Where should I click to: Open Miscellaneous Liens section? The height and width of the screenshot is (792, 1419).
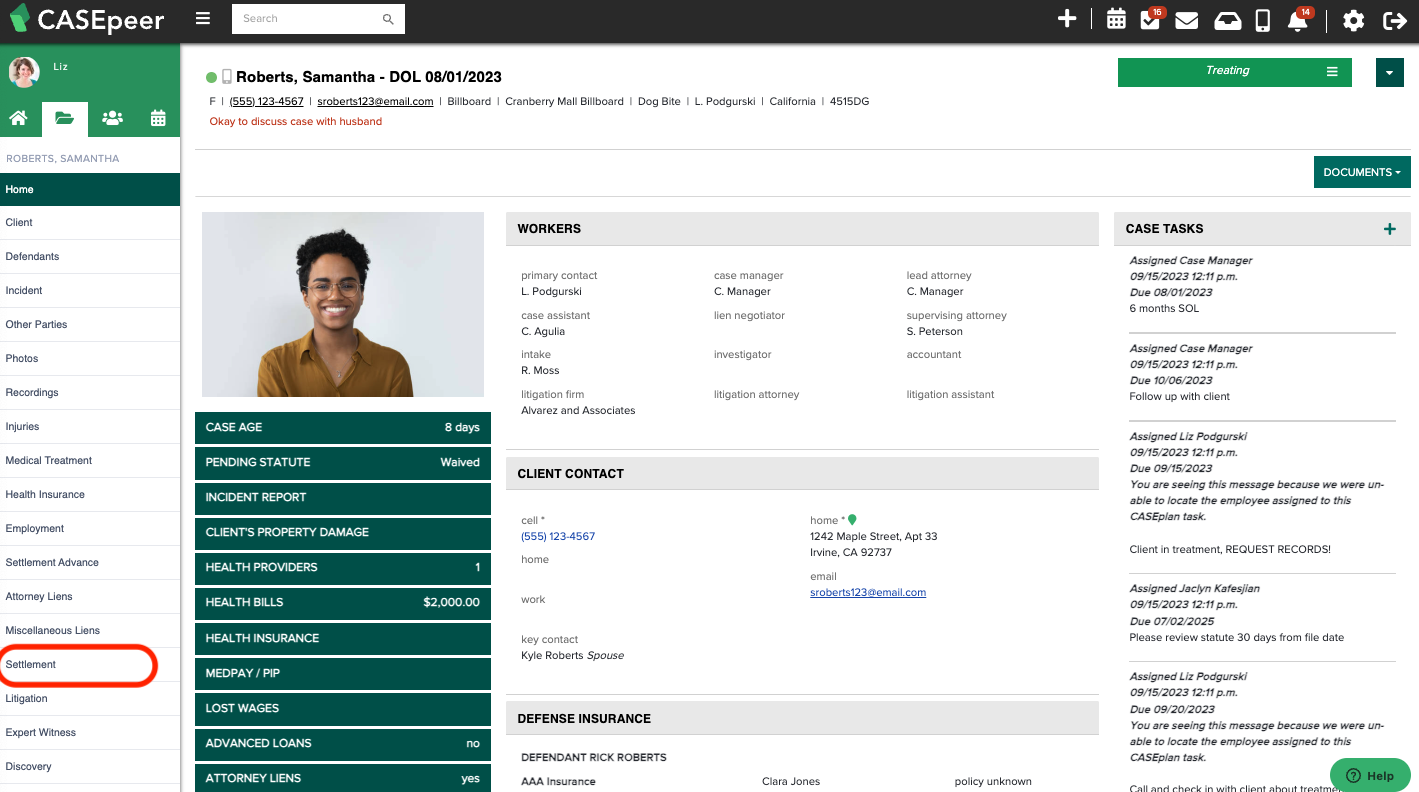(x=90, y=631)
